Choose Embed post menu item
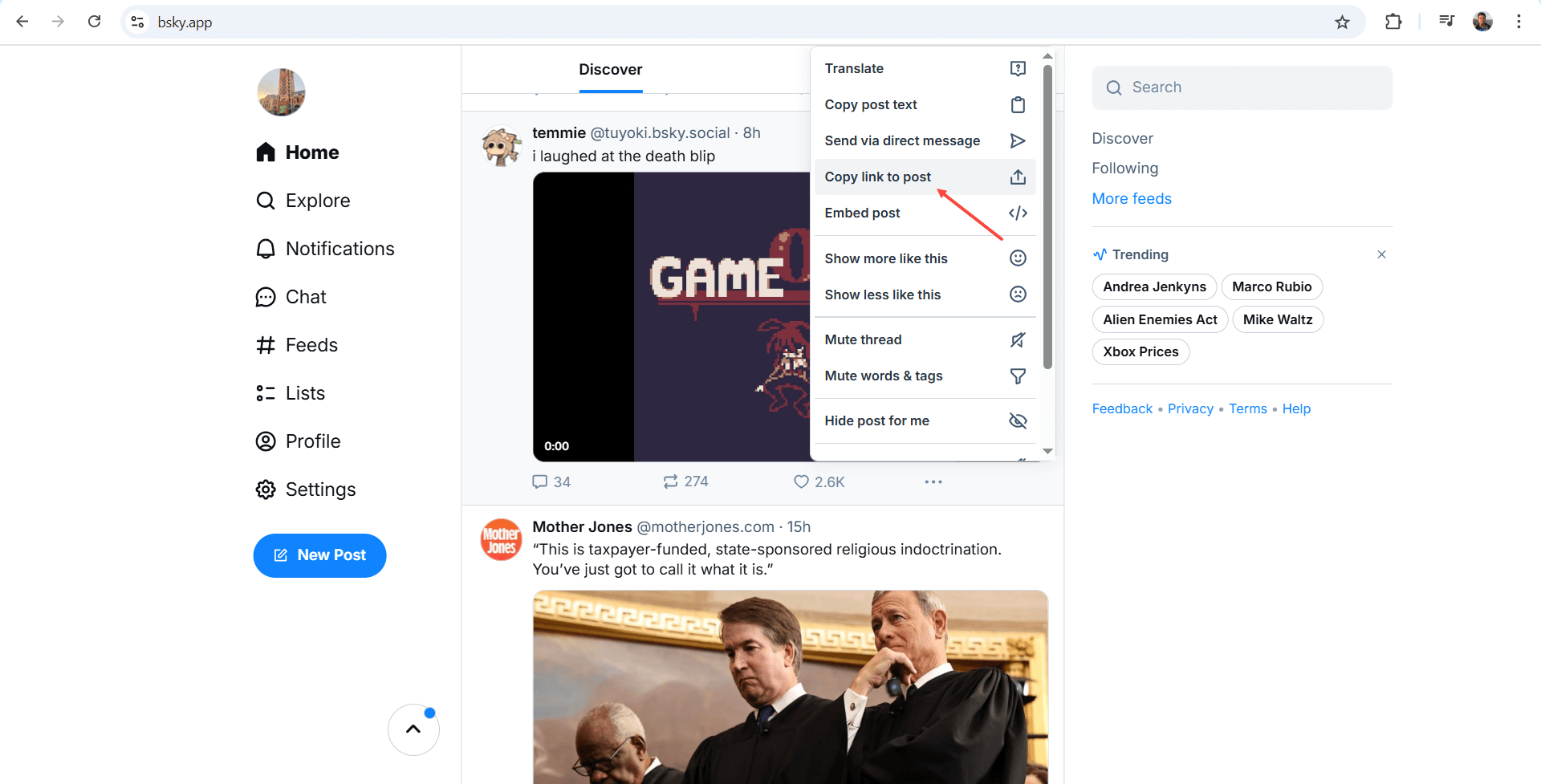The width and height of the screenshot is (1541, 784). pos(925,213)
